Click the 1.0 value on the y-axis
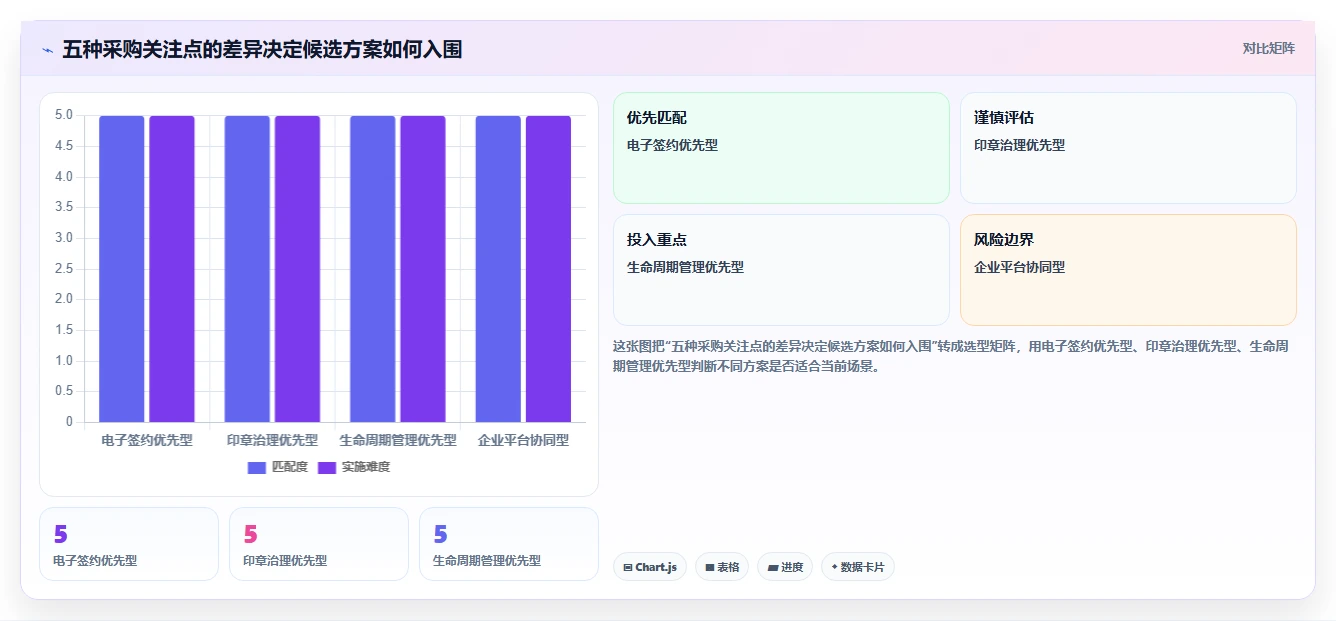The image size is (1336, 621). (x=64, y=360)
